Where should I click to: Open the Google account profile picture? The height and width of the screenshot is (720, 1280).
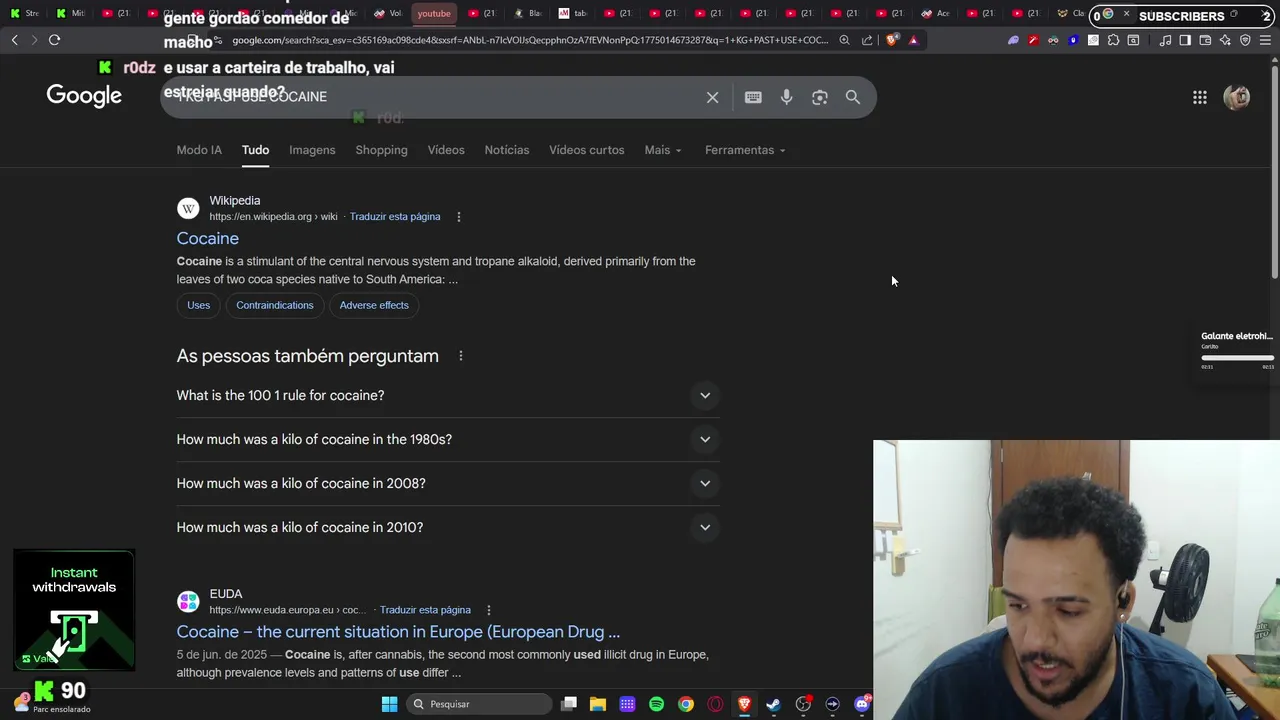pyautogui.click(x=1237, y=97)
